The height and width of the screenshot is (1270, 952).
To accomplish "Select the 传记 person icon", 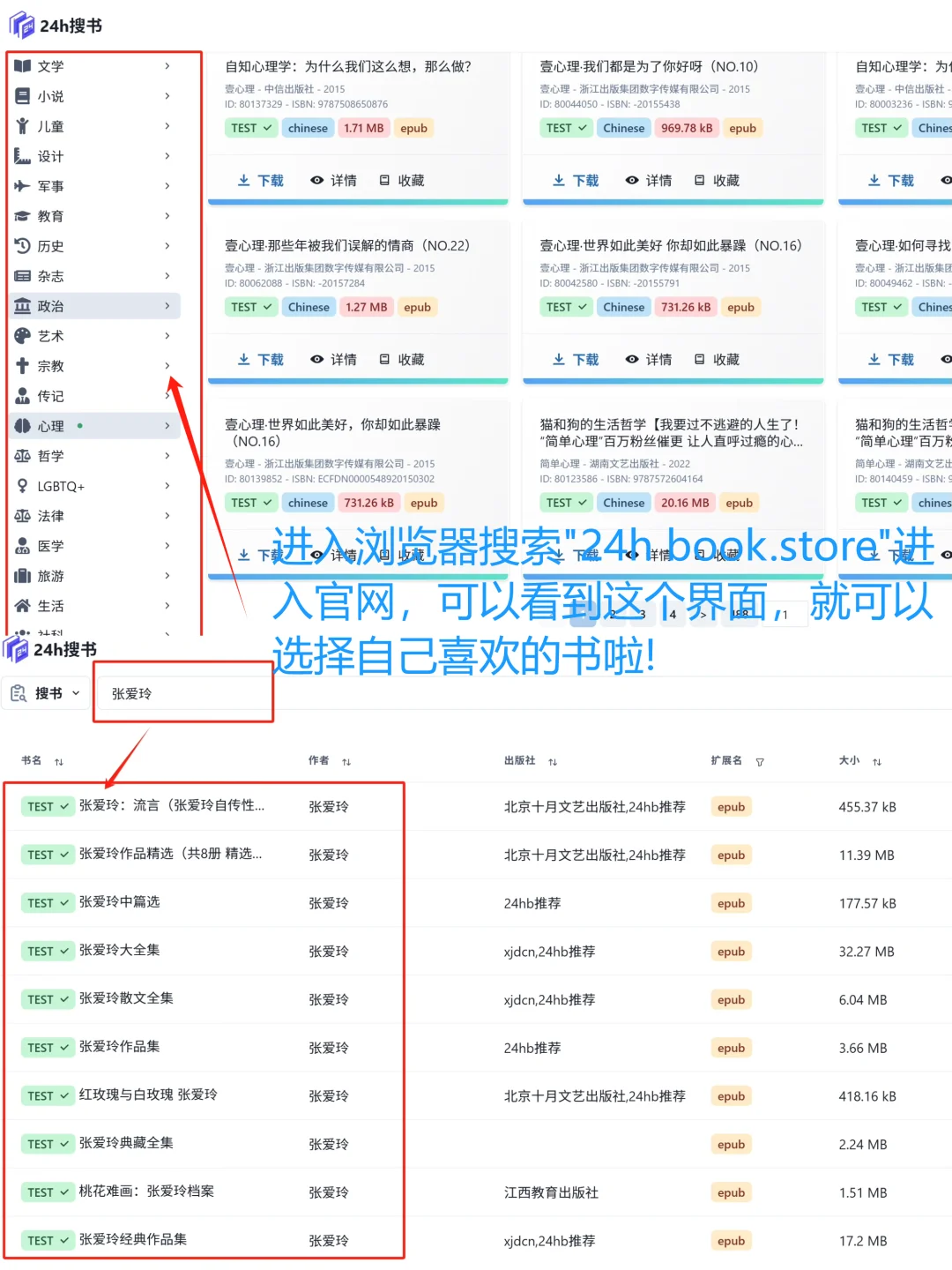I will click(23, 396).
